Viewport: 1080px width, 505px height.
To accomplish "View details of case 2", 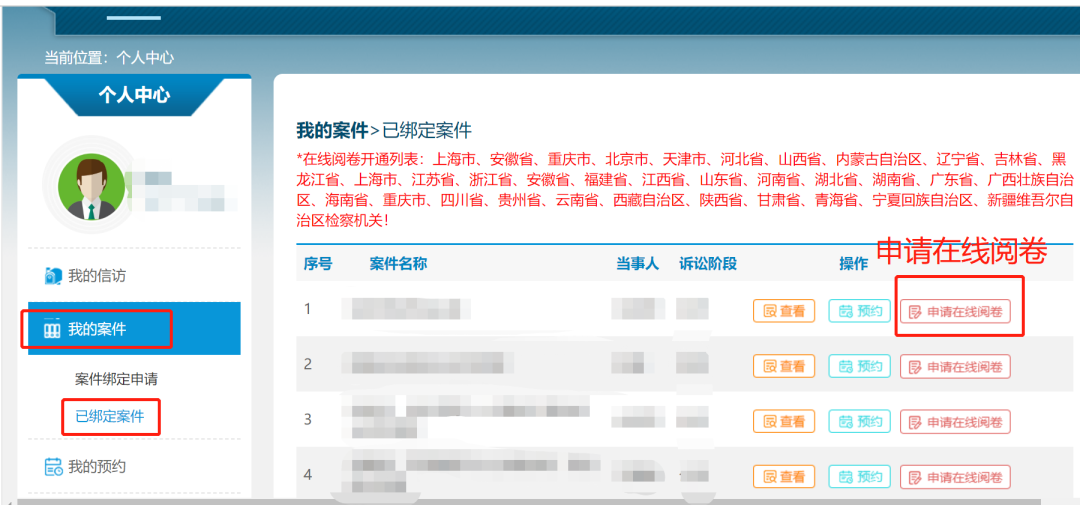I will (x=784, y=367).
